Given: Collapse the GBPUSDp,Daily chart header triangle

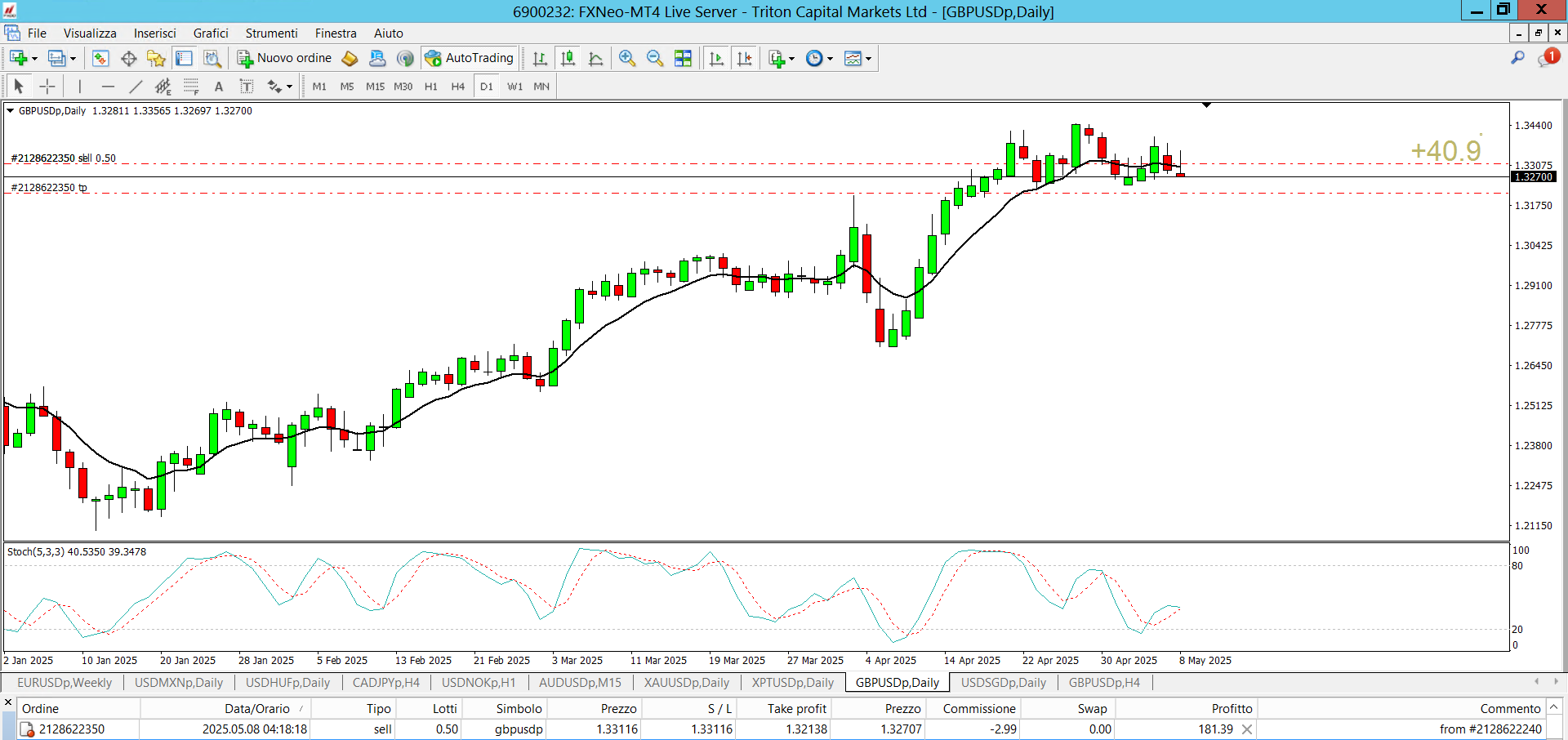Looking at the screenshot, I should point(10,111).
